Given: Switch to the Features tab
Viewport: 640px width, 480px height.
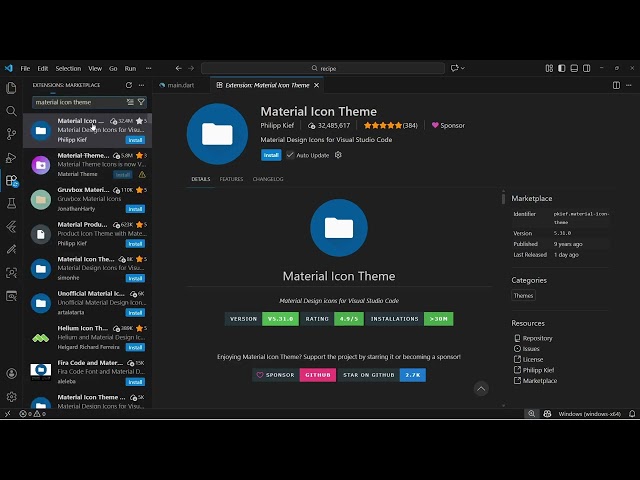Looking at the screenshot, I should click(231, 179).
